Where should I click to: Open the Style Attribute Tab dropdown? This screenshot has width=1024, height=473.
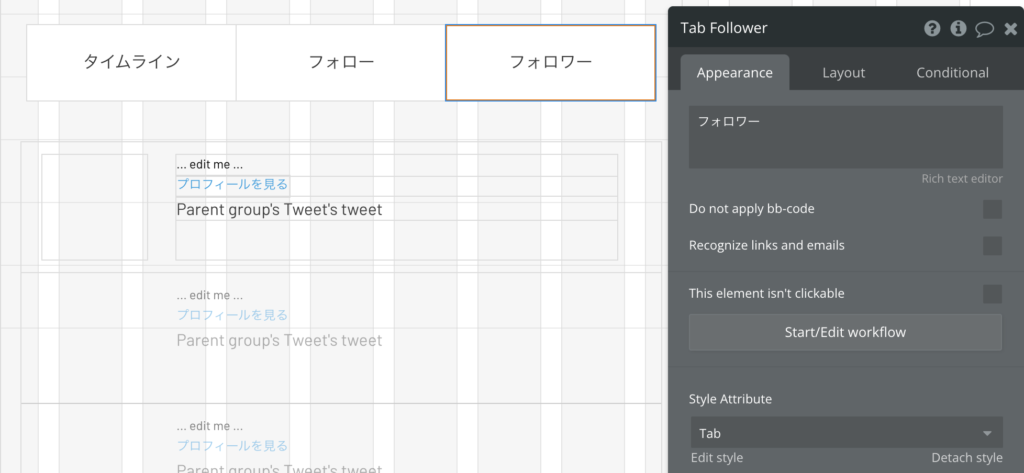[846, 433]
